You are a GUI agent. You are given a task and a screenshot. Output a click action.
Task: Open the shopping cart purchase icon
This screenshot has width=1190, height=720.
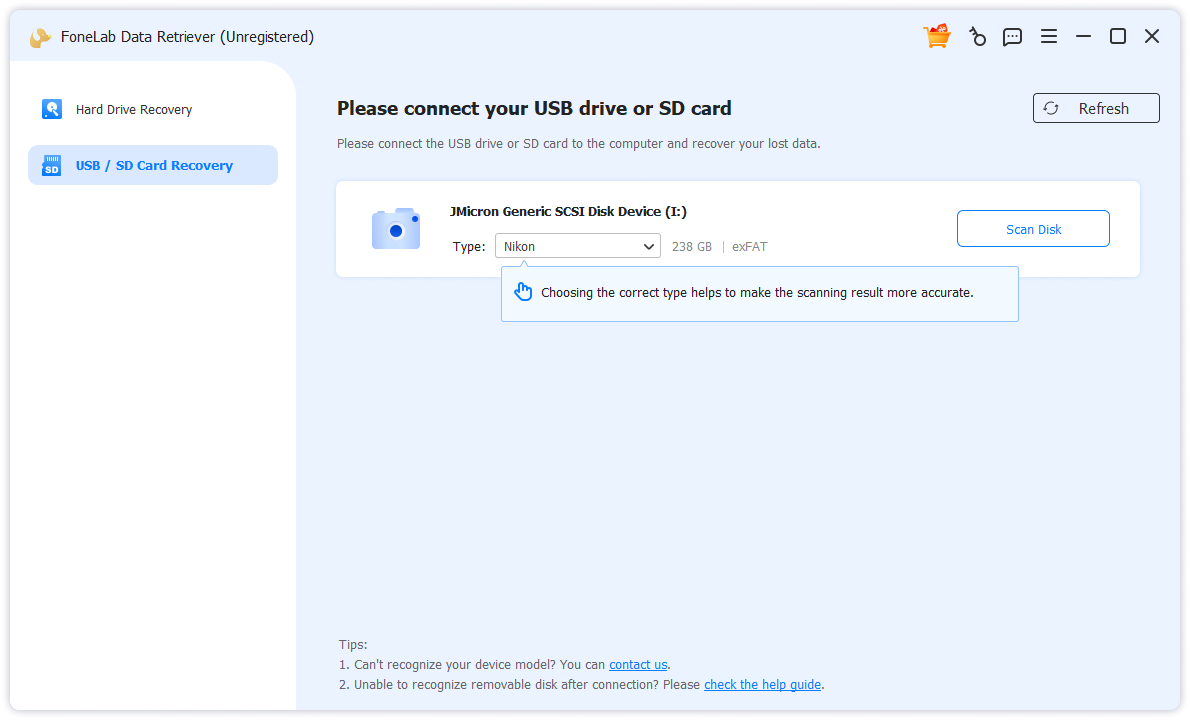[937, 36]
